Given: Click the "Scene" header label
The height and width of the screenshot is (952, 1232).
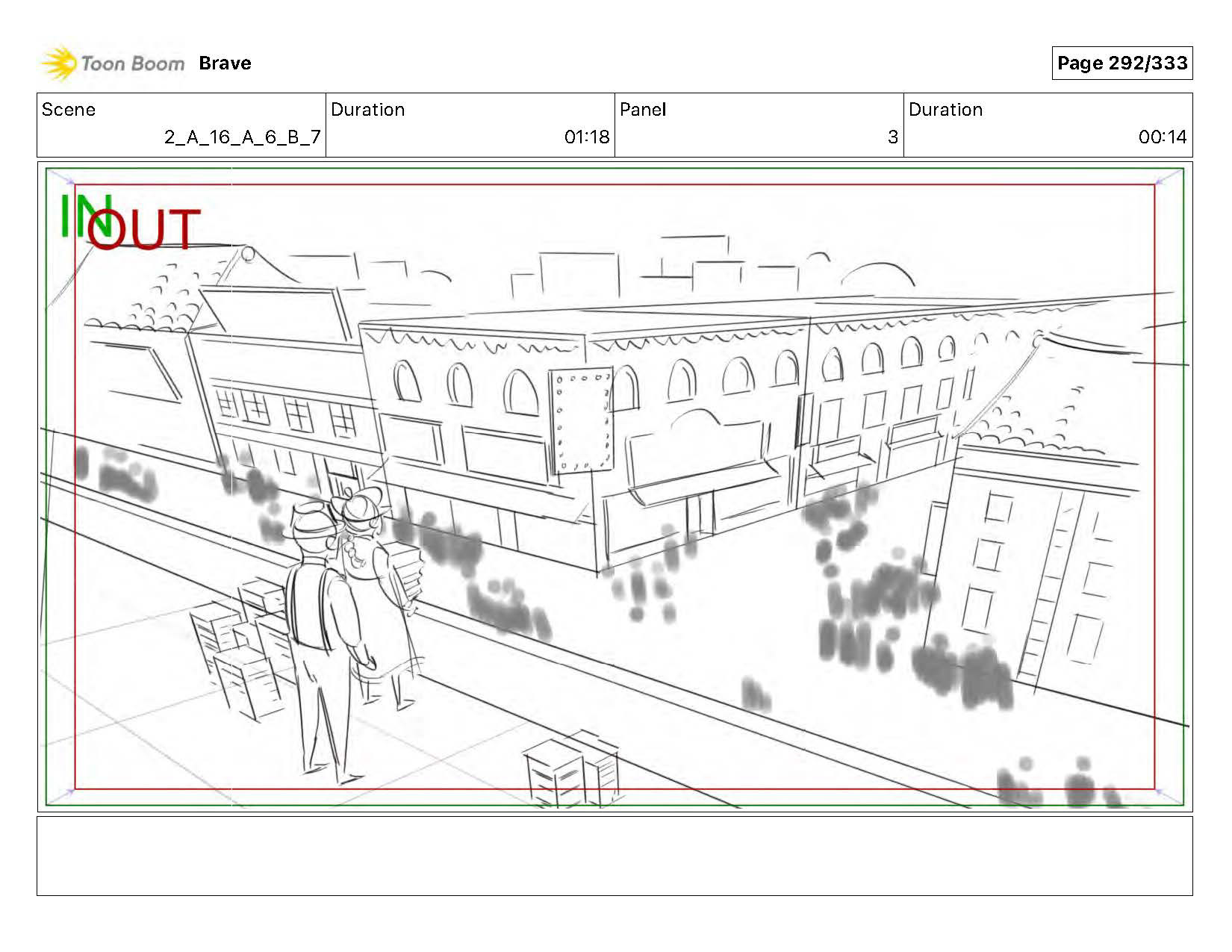Looking at the screenshot, I should pyautogui.click(x=69, y=110).
